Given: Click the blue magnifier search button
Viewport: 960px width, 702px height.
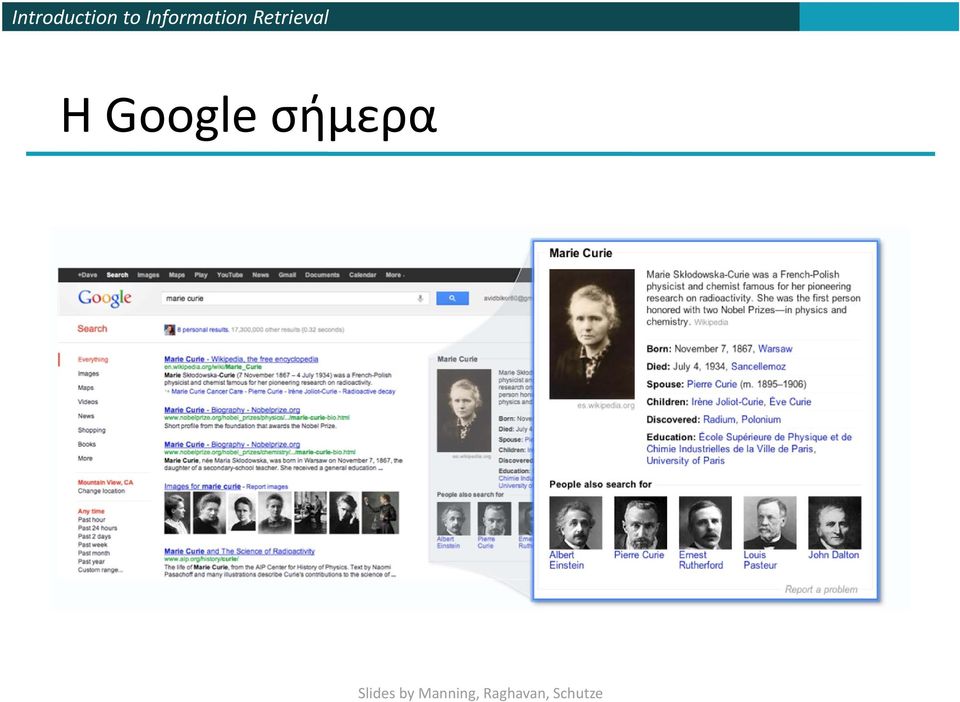Looking at the screenshot, I should [452, 298].
